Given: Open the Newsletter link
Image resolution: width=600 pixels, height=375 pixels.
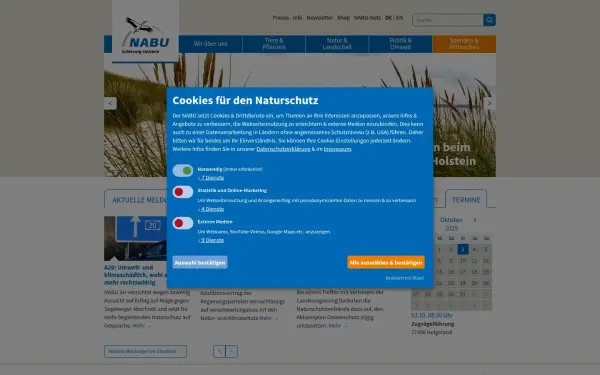Looking at the screenshot, I should point(320,18).
